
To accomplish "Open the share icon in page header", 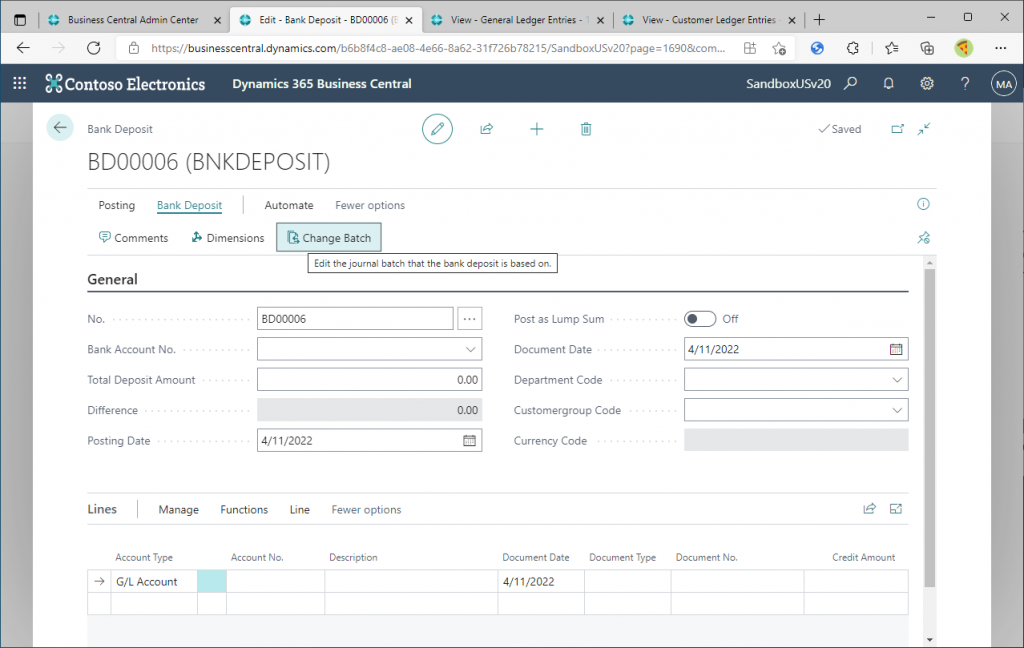I will coord(487,129).
